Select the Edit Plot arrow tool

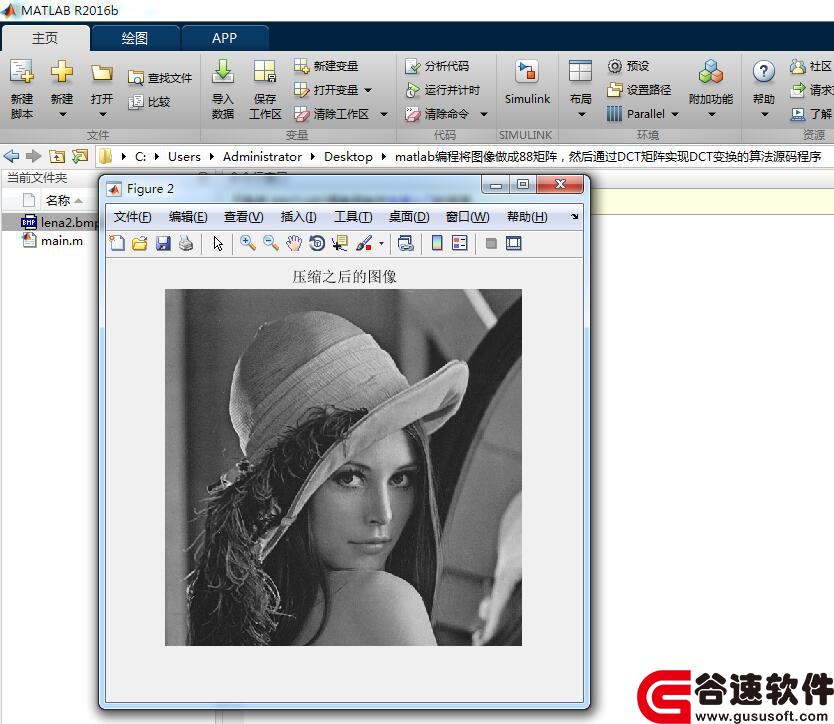[x=218, y=244]
